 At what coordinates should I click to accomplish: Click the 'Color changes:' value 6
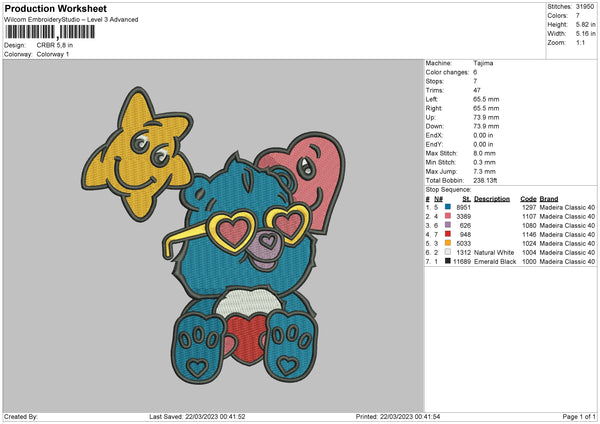[x=475, y=72]
